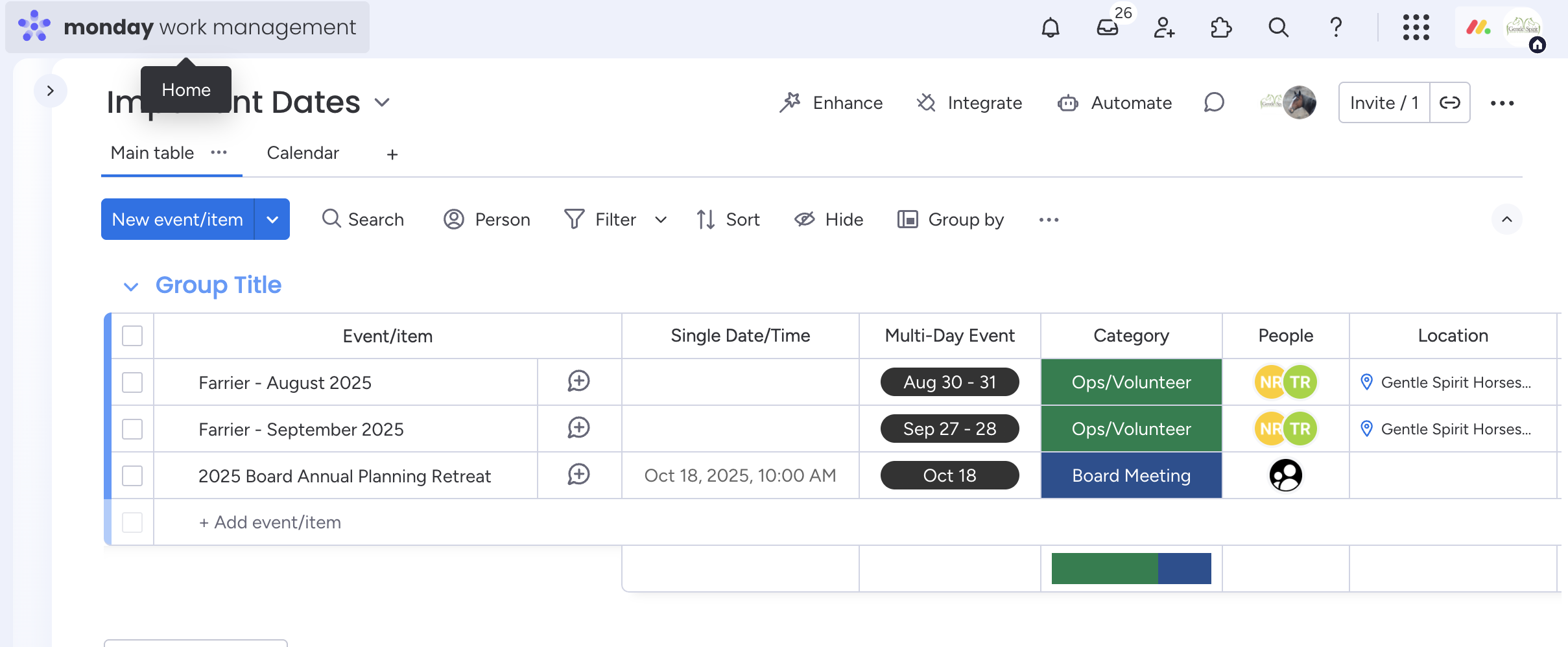
Task: Switch to the Calendar tab
Action: [x=303, y=153]
